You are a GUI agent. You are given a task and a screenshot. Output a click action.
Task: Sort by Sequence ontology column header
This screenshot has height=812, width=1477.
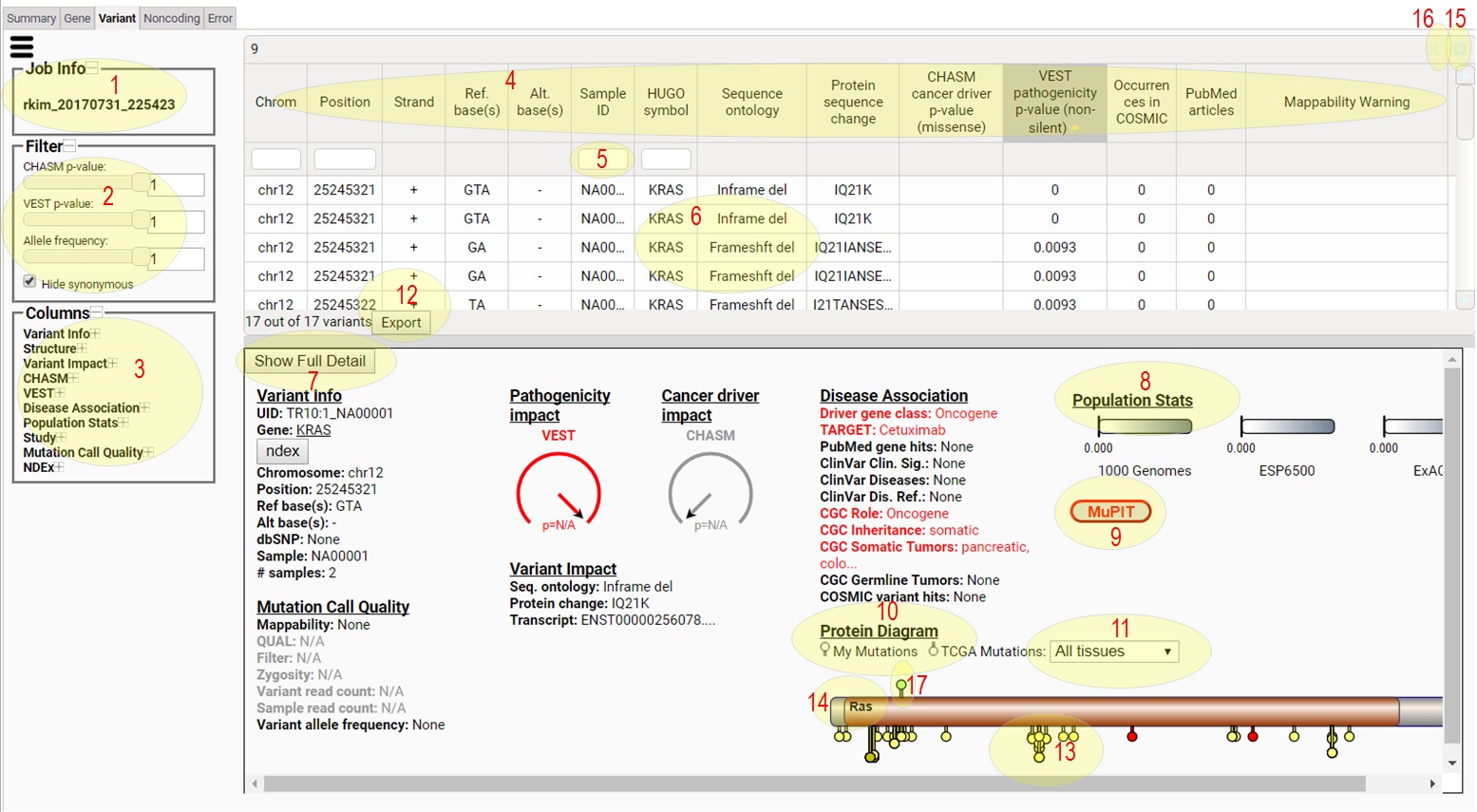(x=751, y=102)
